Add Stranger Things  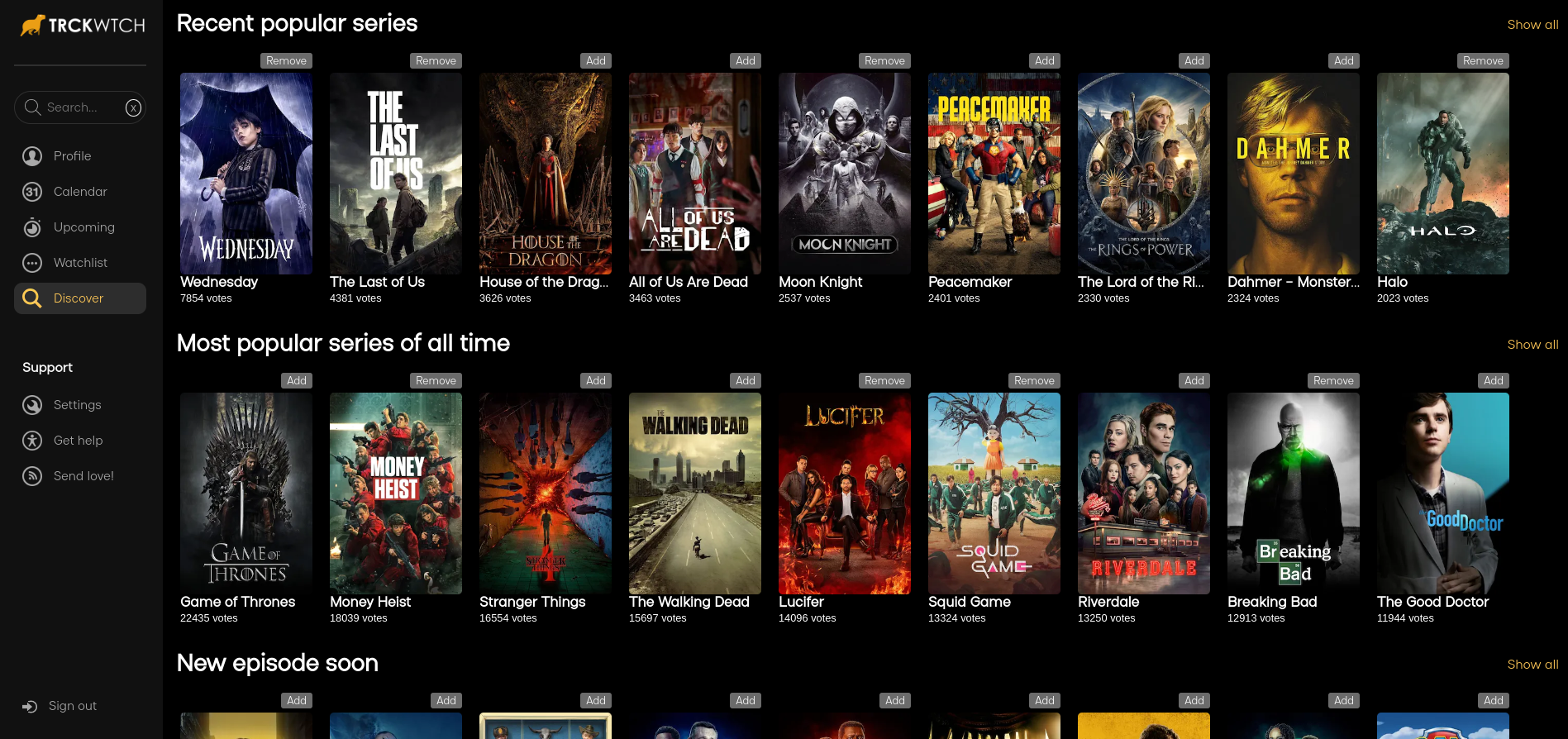596,381
